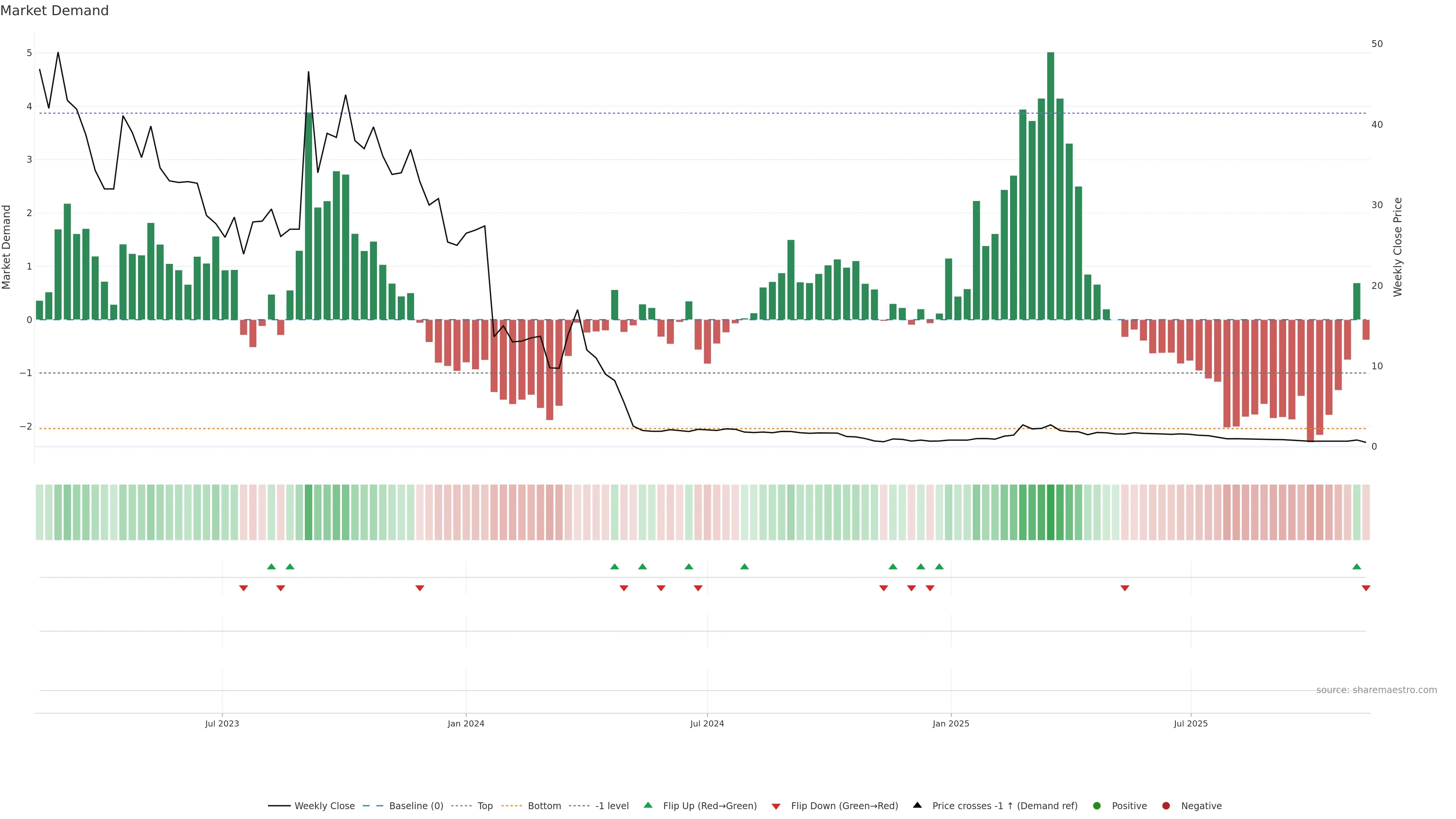
Task: Click the last green flip-up marker at far right
Action: point(1357,566)
